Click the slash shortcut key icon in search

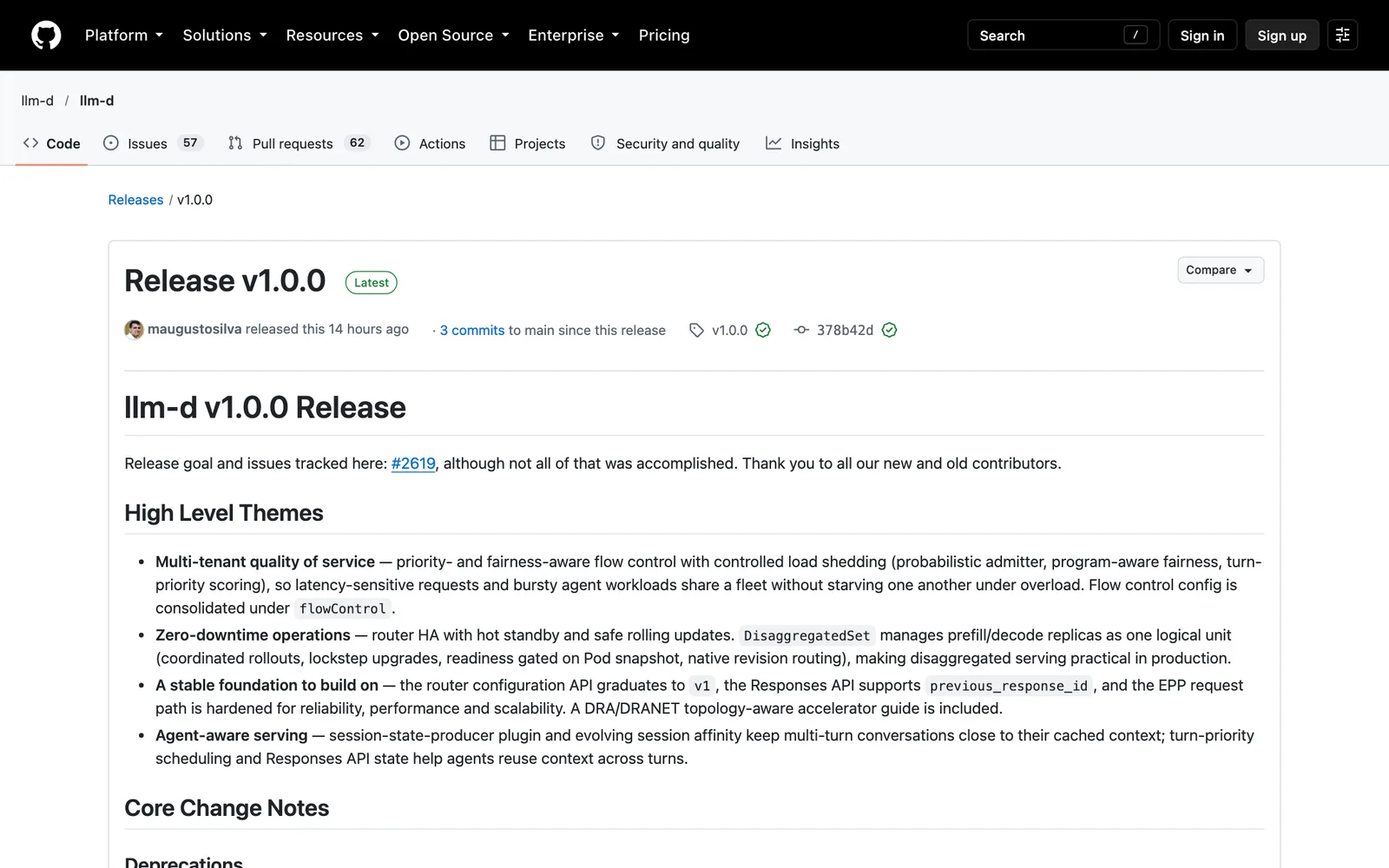[x=1136, y=35]
